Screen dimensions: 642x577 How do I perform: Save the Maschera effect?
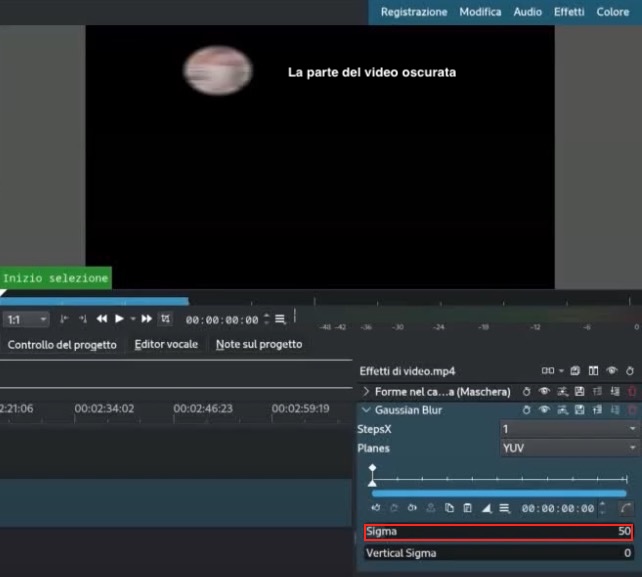(579, 392)
